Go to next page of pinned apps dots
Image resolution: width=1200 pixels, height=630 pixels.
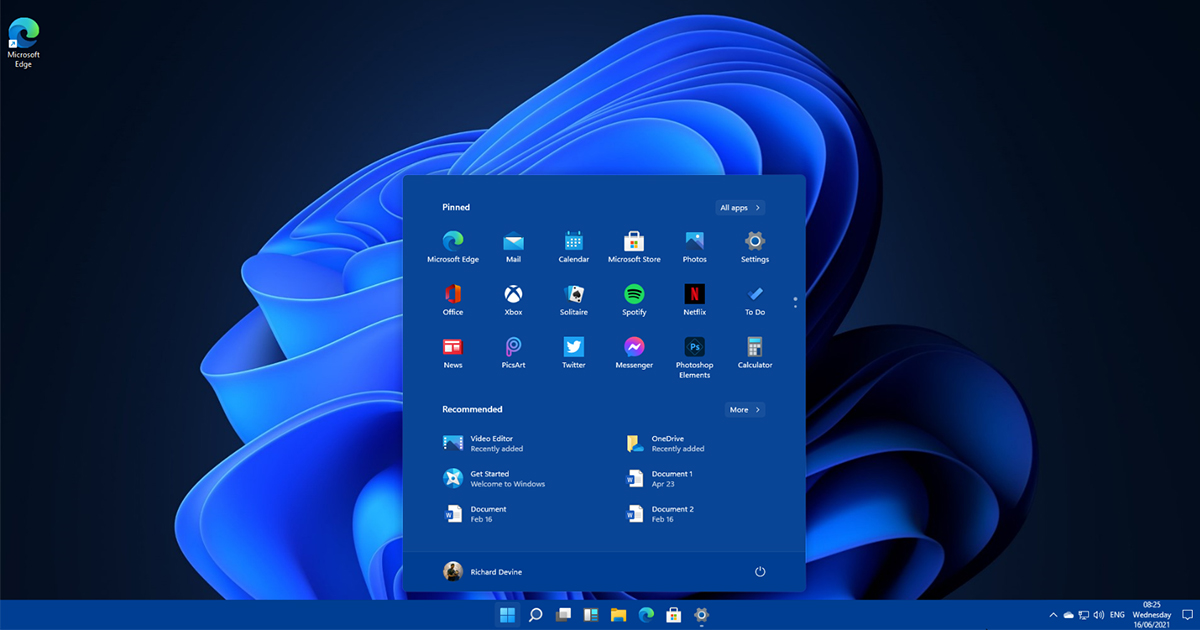pyautogui.click(x=795, y=305)
